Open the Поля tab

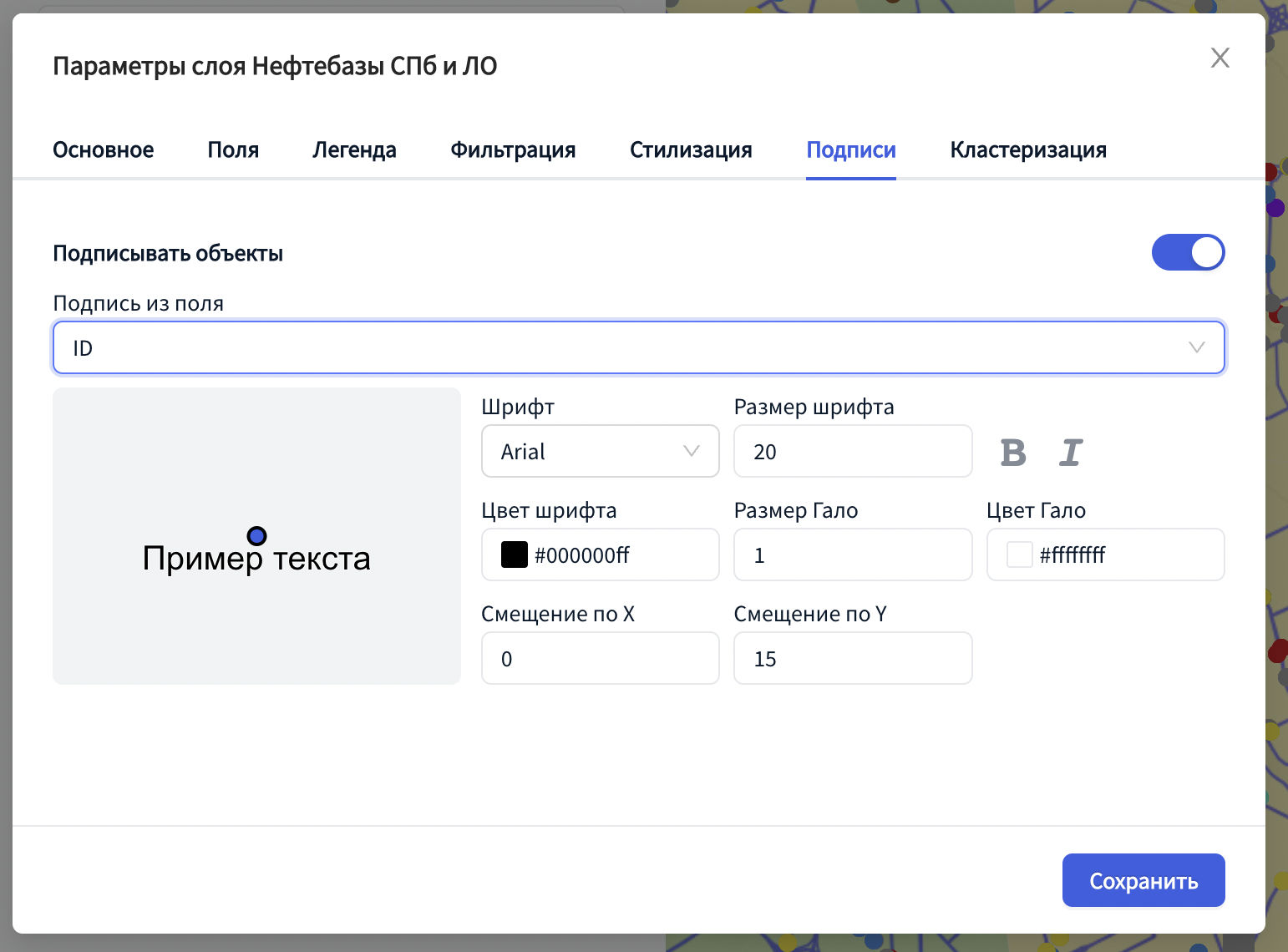233,150
